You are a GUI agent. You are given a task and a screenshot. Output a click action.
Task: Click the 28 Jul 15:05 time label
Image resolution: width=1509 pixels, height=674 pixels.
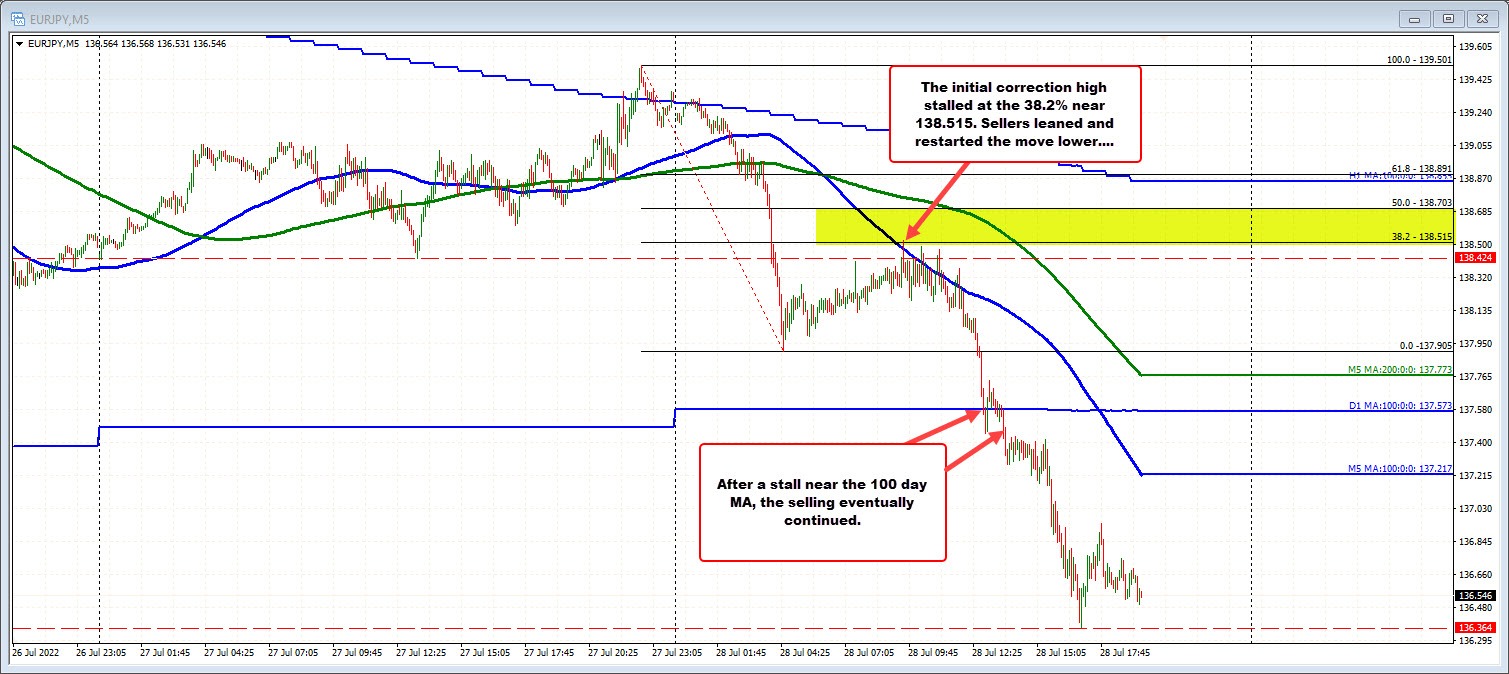(1063, 651)
